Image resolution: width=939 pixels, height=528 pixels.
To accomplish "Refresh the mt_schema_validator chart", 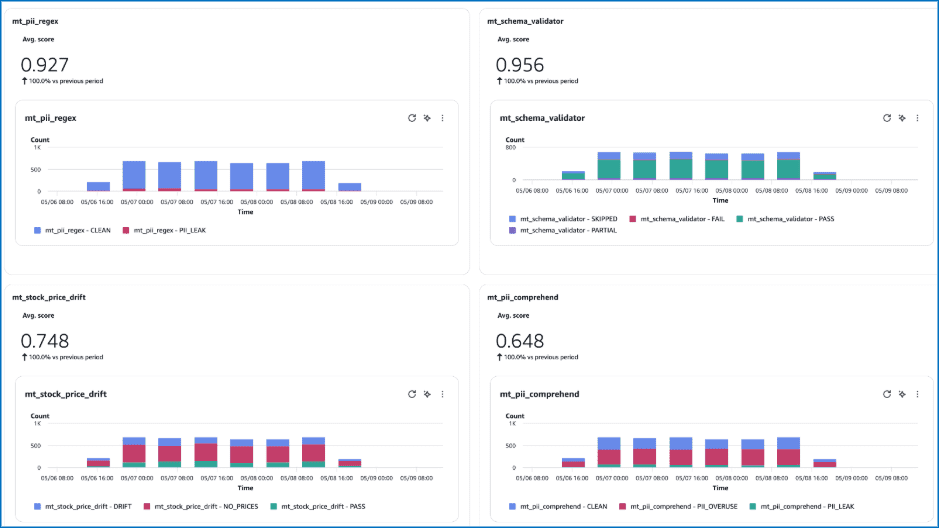I will pyautogui.click(x=887, y=118).
